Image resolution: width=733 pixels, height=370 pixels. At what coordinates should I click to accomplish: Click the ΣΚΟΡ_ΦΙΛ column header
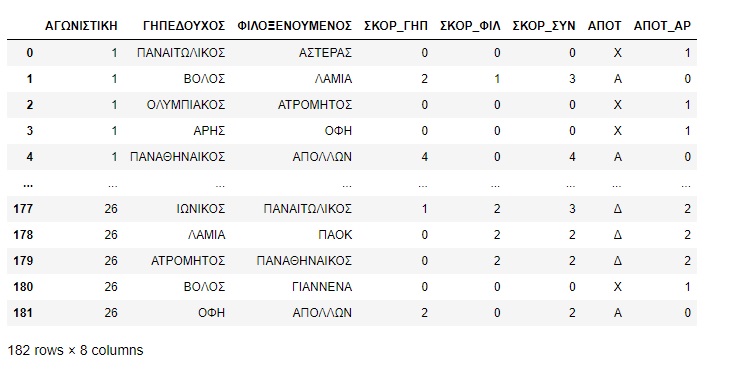click(x=470, y=26)
